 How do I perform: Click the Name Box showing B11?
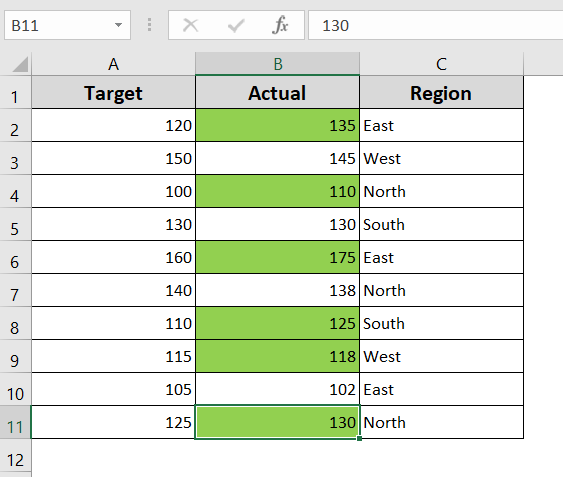[x=67, y=25]
